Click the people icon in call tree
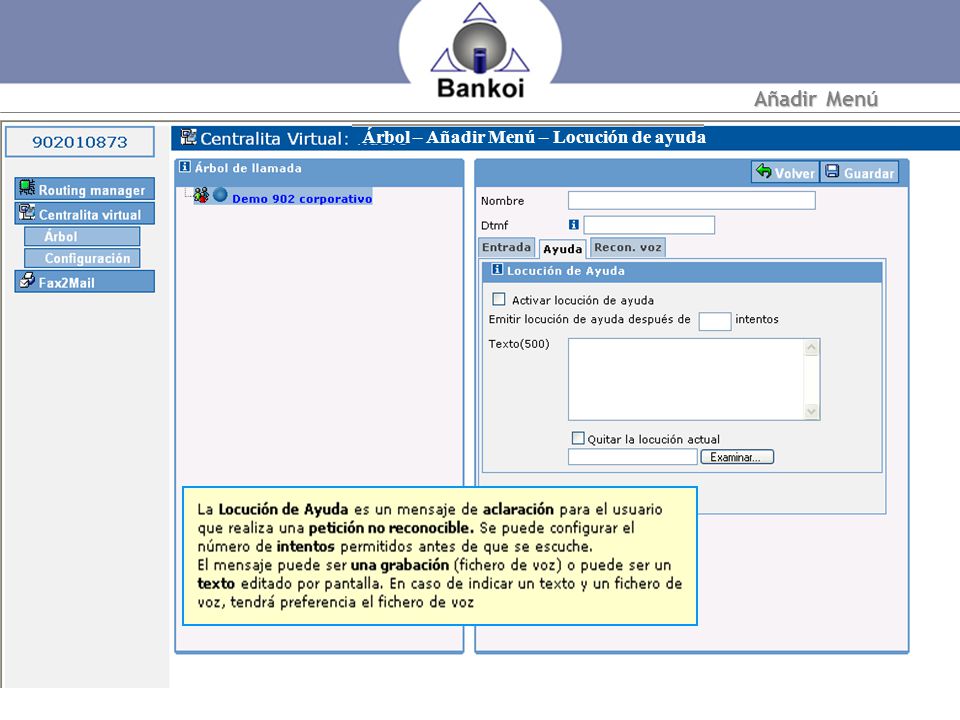The width and height of the screenshot is (960, 720). coord(201,196)
